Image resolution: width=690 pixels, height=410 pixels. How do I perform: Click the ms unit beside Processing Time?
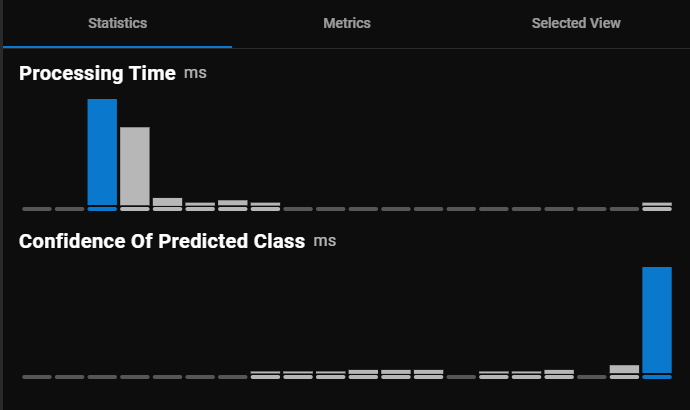pyautogui.click(x=195, y=74)
